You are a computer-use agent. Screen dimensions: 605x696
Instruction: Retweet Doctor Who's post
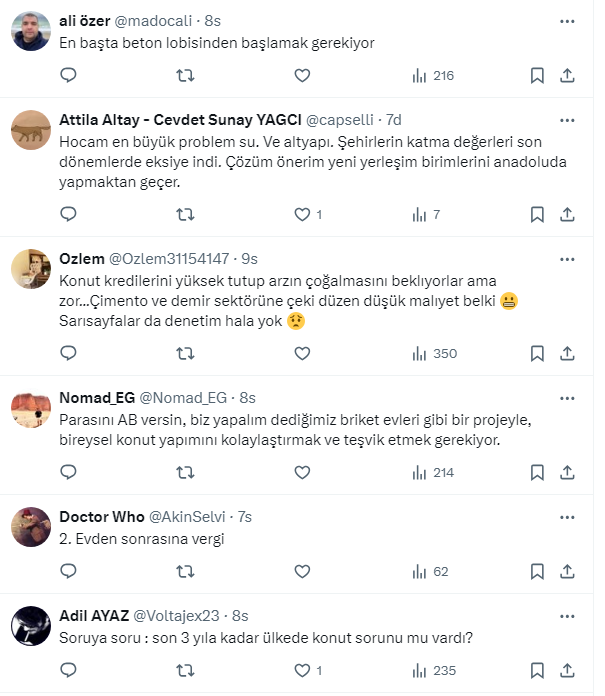[185, 572]
